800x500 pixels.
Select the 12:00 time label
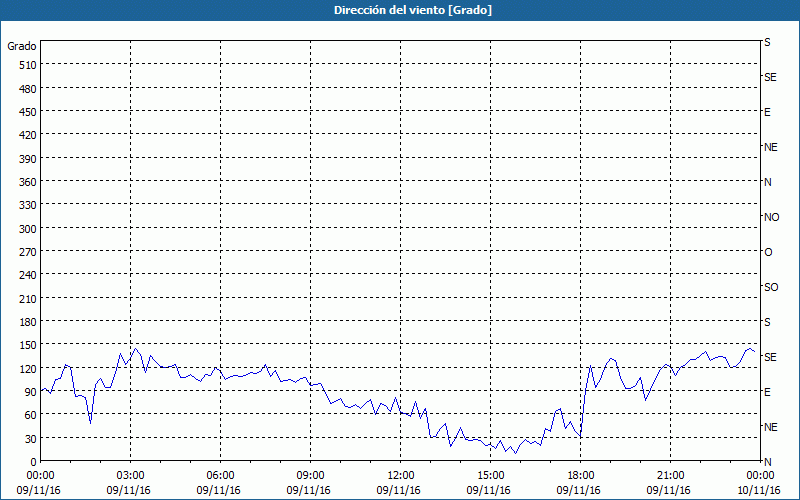(x=401, y=476)
